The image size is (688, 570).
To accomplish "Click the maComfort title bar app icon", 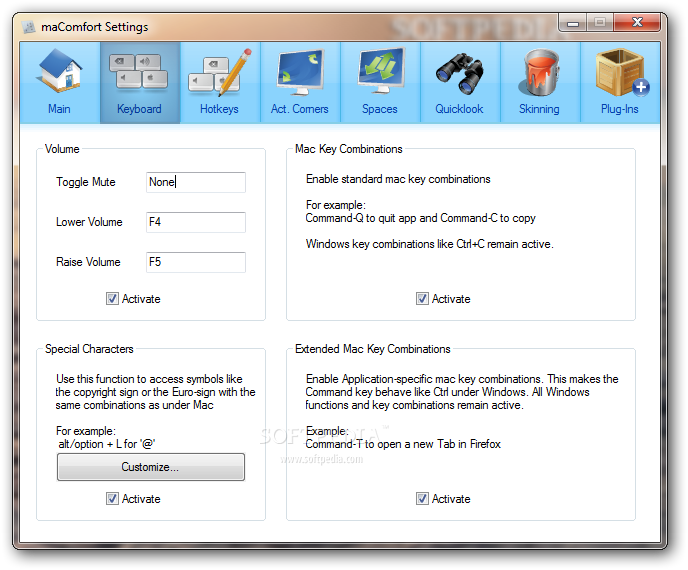I will (29, 27).
